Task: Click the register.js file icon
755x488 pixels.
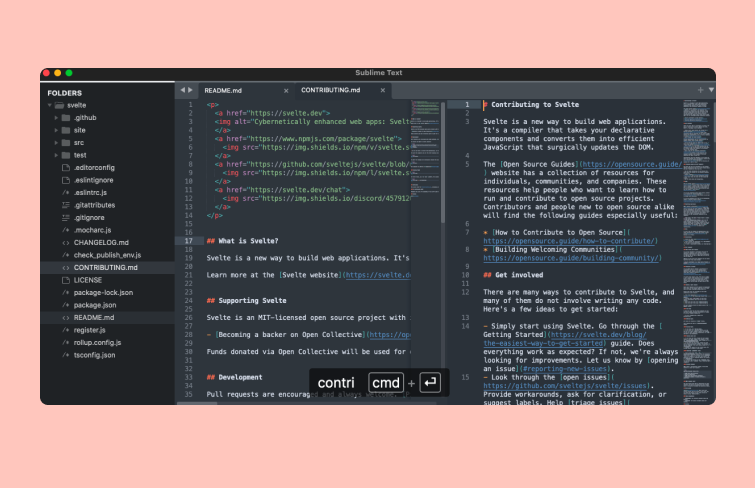Action: pyautogui.click(x=66, y=330)
